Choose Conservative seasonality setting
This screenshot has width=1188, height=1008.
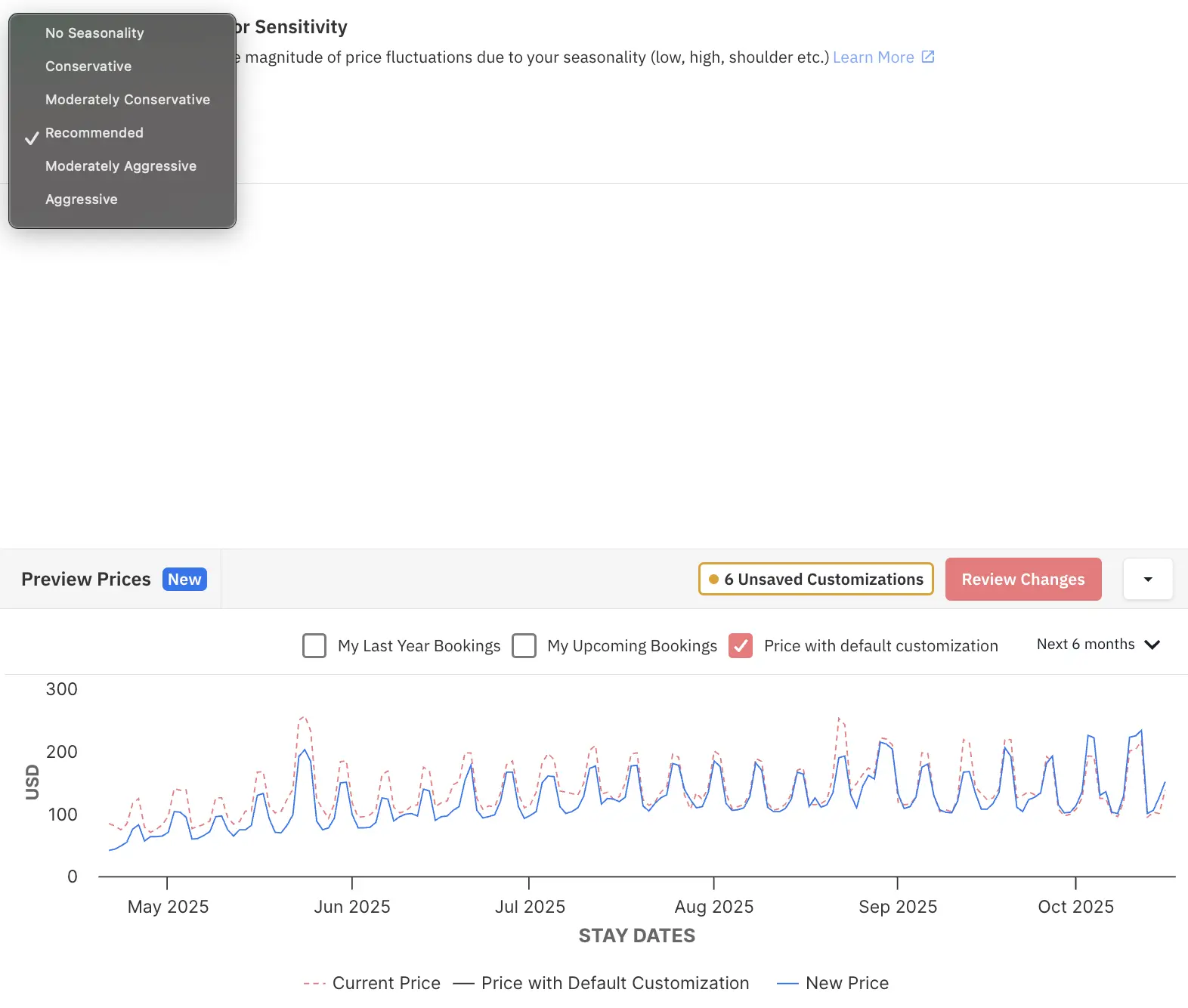click(x=88, y=66)
